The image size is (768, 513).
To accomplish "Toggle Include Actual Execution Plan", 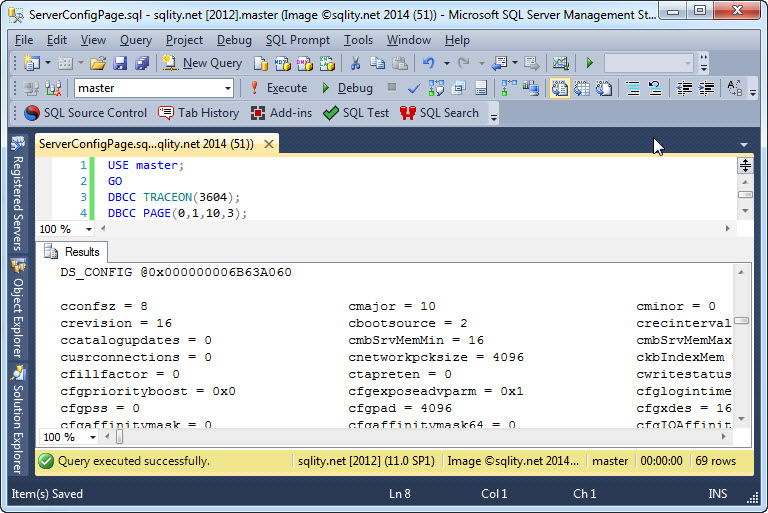I will 509,88.
